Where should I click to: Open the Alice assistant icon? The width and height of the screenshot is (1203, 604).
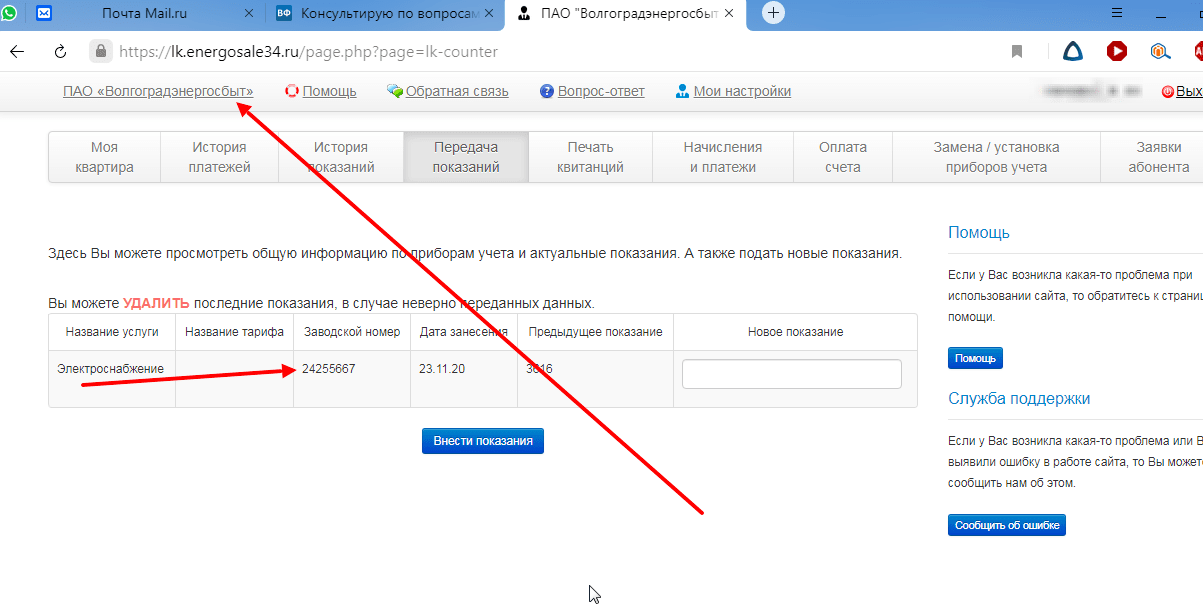(x=1073, y=52)
